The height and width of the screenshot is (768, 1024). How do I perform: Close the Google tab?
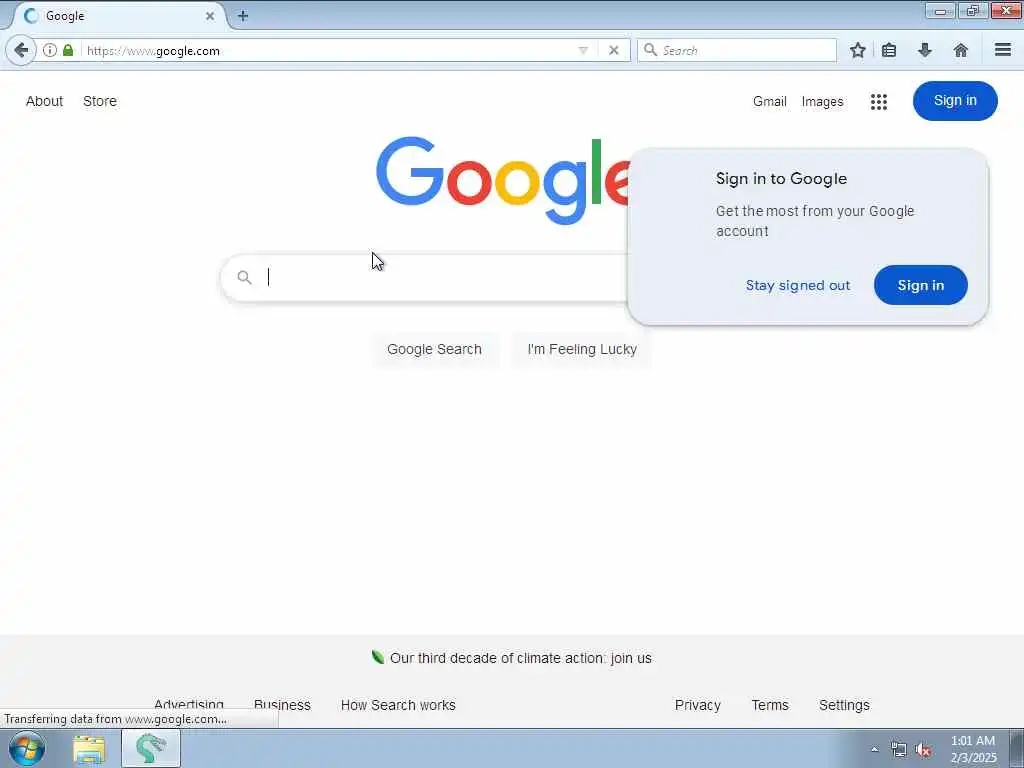210,16
